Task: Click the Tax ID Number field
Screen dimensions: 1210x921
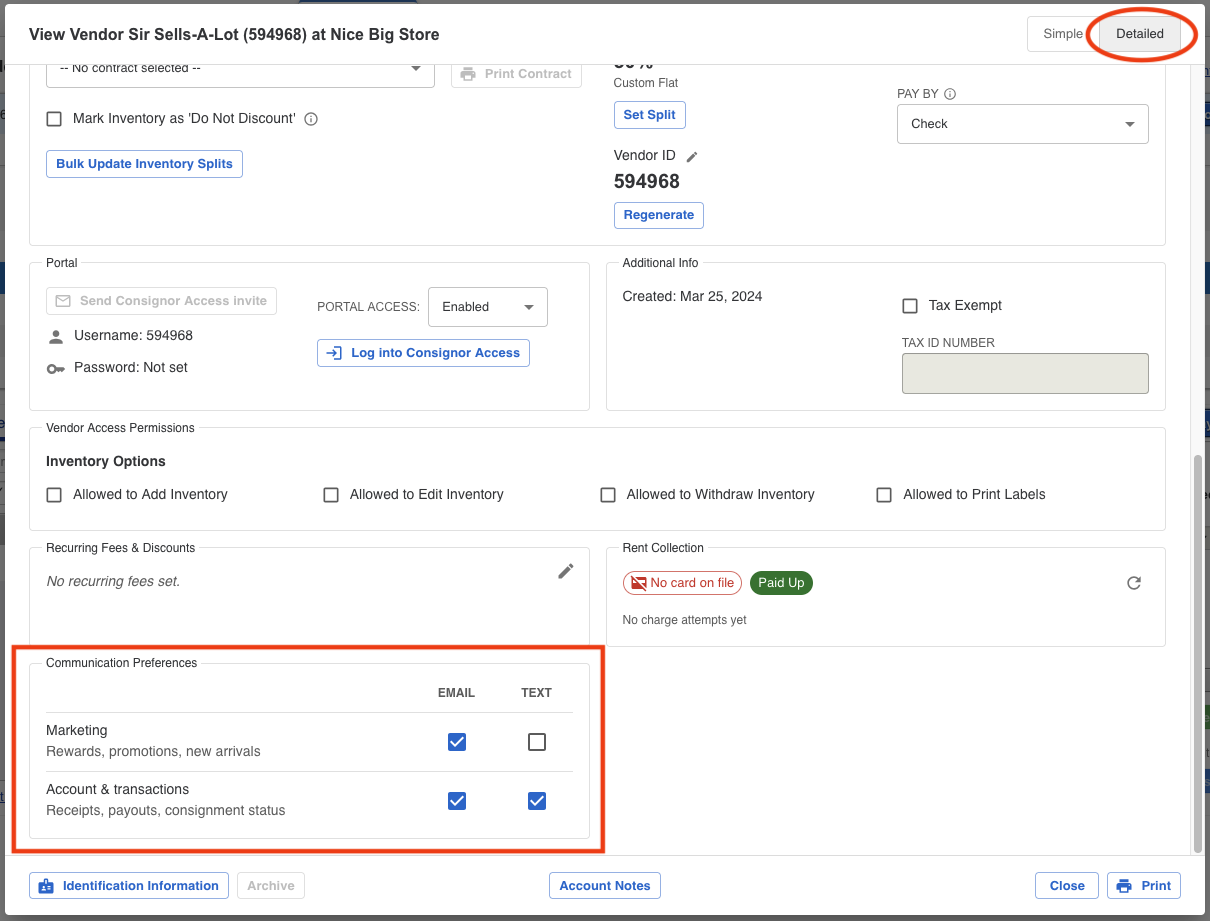Action: tap(1025, 374)
